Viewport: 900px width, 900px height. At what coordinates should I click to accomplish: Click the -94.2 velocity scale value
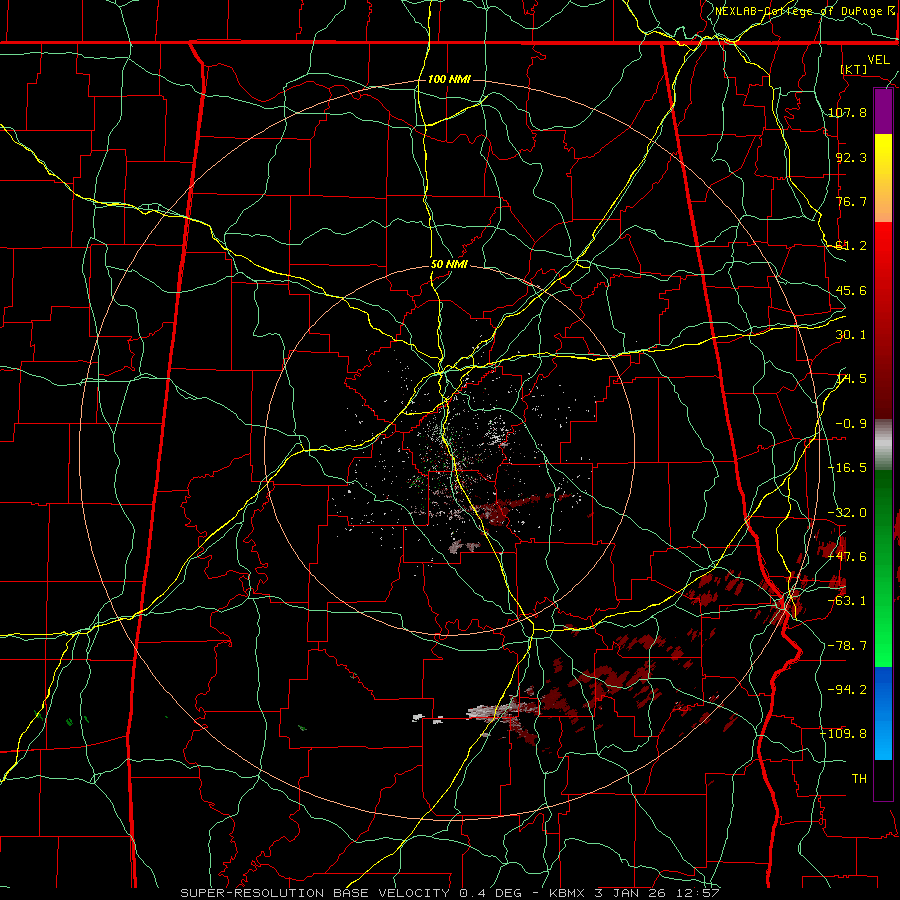tap(848, 690)
